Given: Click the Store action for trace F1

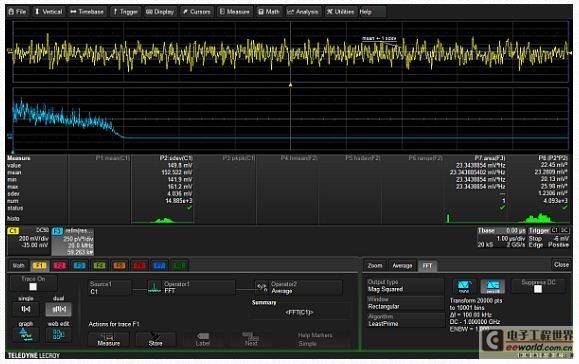Looking at the screenshot, I should tap(155, 340).
